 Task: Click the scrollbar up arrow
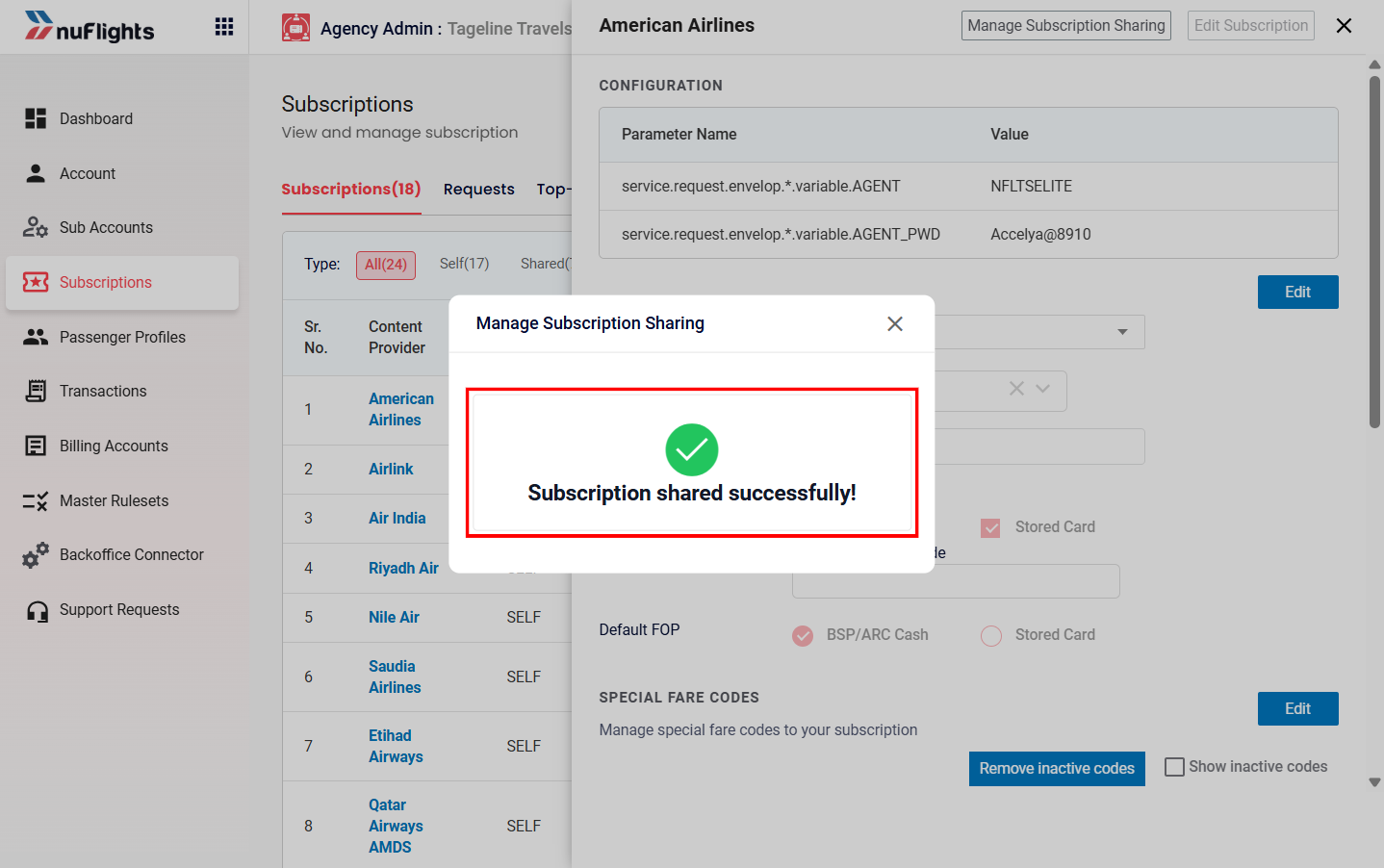(x=1374, y=64)
